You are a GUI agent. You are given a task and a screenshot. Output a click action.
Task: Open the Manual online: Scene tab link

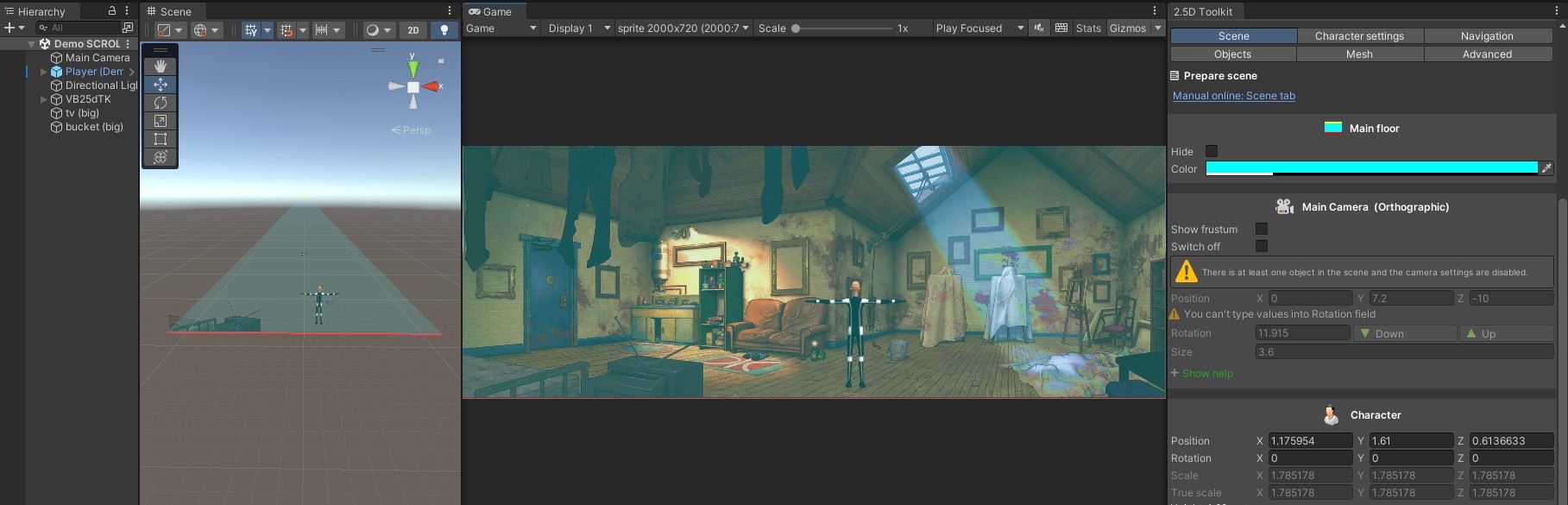[x=1233, y=96]
